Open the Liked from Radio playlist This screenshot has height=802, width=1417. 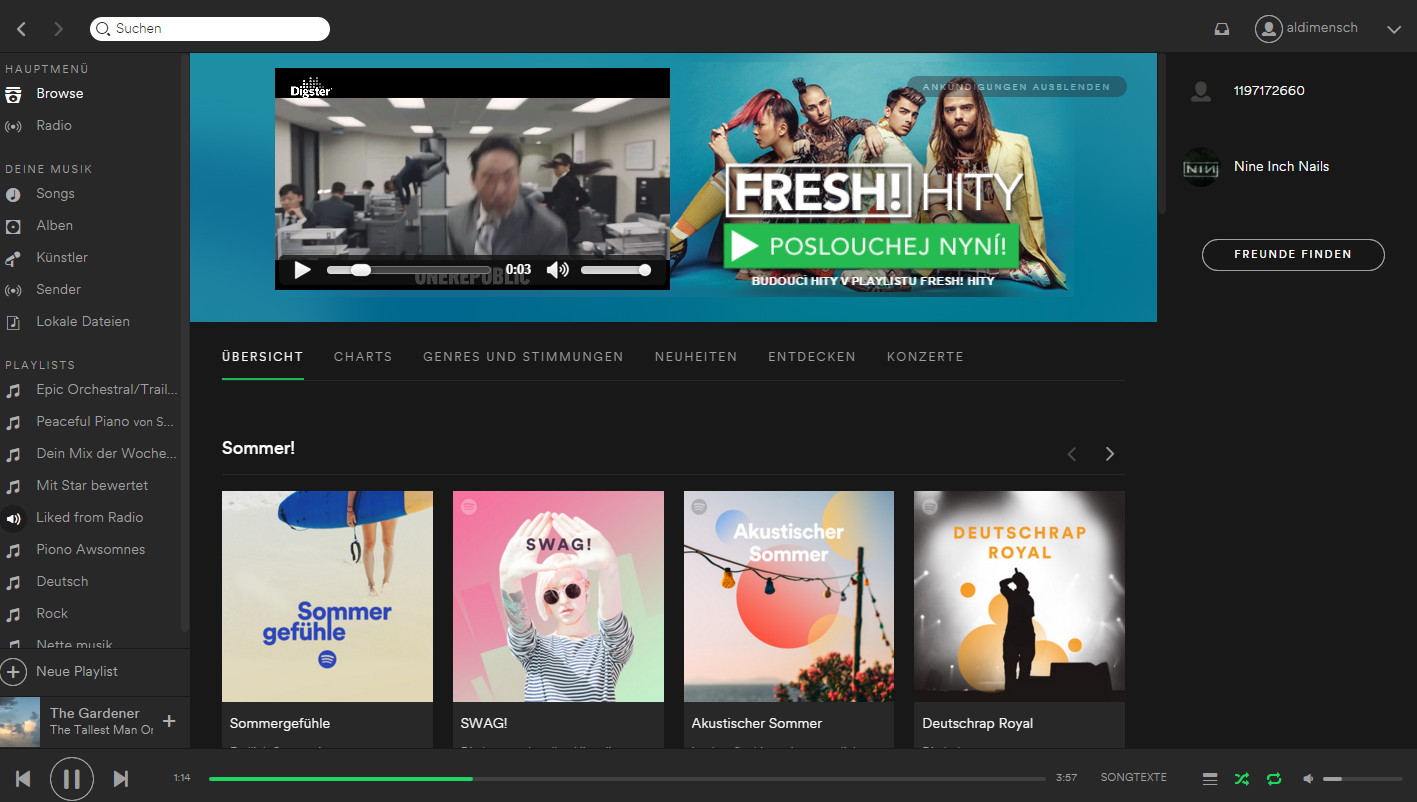90,518
